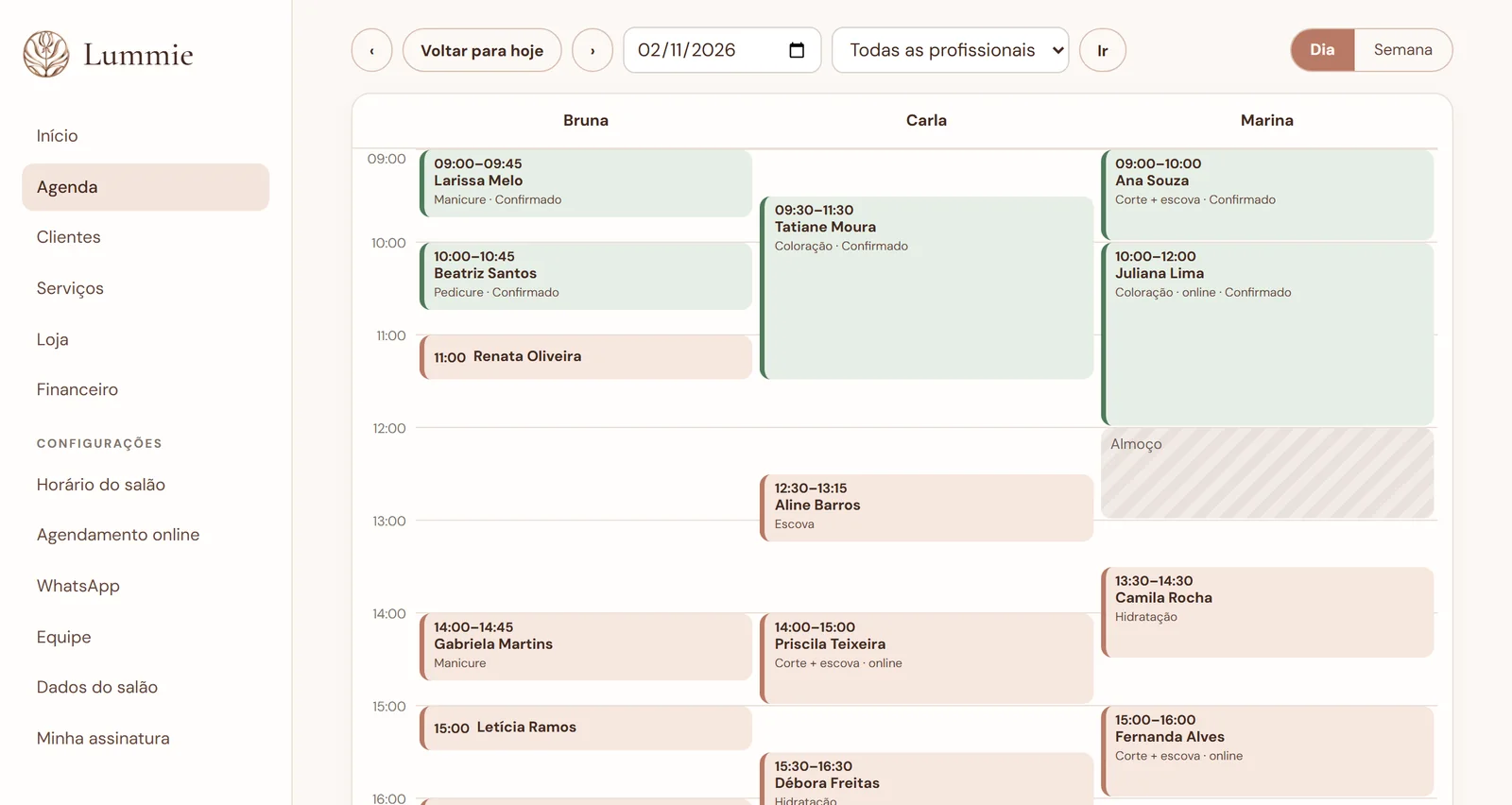The image size is (1512, 805).
Task: Open Priscila Teixeira appointment
Action: tap(927, 659)
